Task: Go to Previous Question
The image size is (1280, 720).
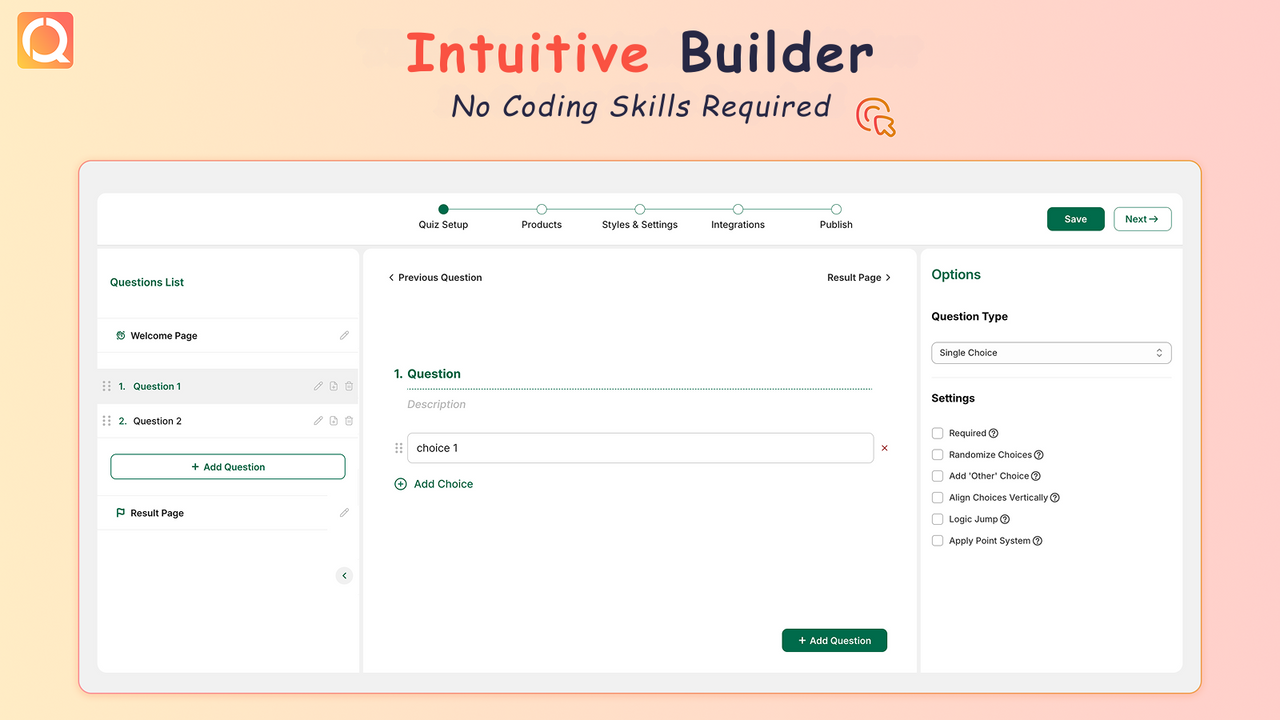Action: pyautogui.click(x=435, y=278)
